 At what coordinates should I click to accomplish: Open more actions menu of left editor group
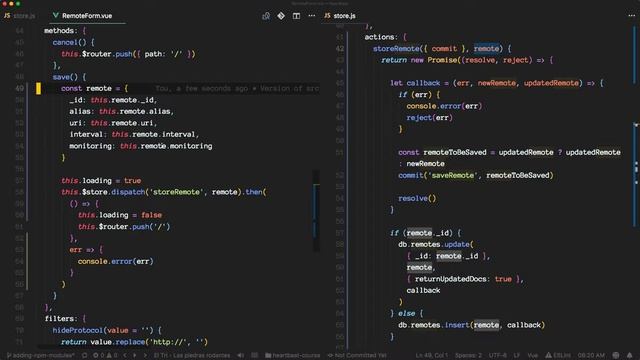(x=312, y=16)
